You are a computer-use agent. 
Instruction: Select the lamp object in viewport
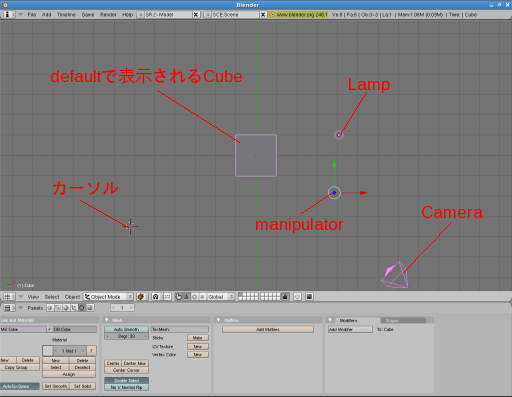pos(339,135)
